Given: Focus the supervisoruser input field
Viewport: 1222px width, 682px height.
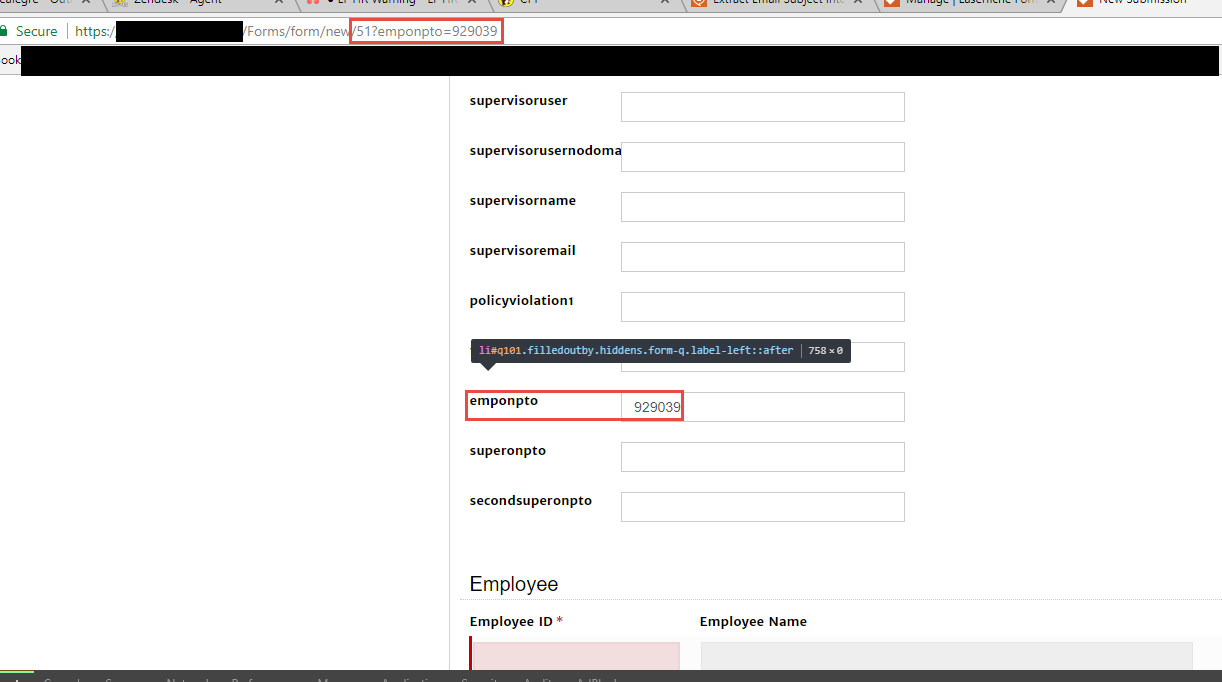Looking at the screenshot, I should 763,107.
